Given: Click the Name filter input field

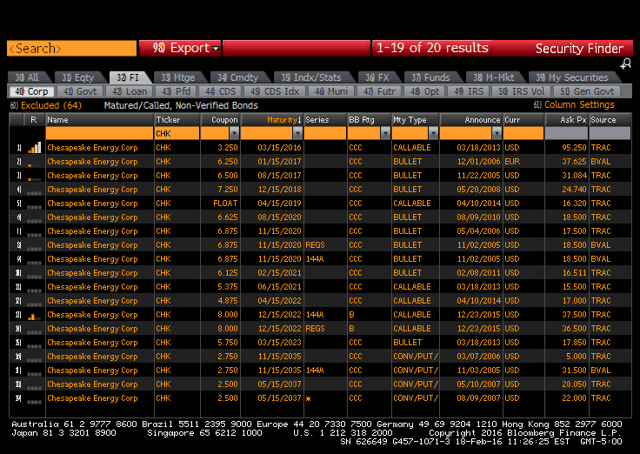Looking at the screenshot, I should pos(100,133).
